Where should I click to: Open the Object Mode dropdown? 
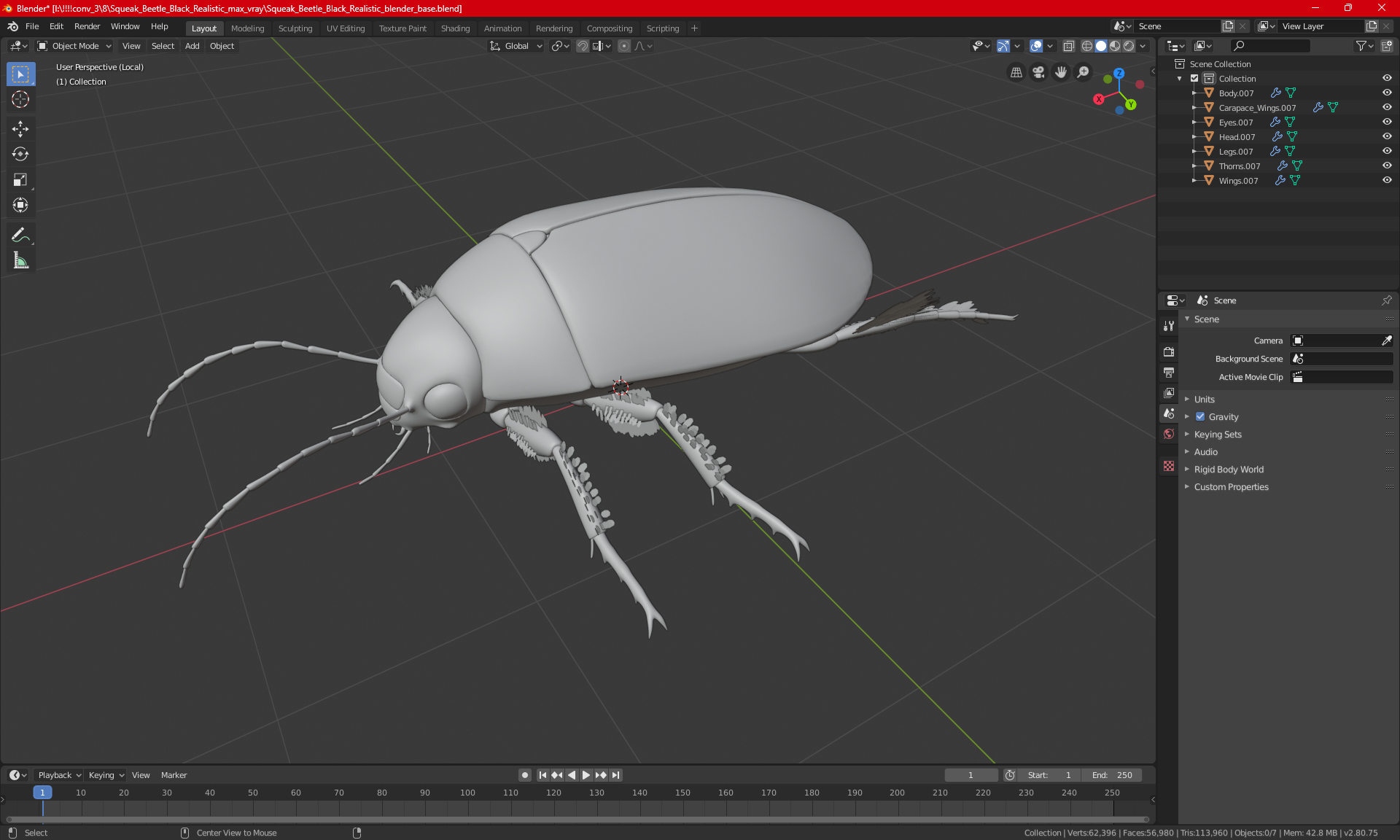[74, 46]
